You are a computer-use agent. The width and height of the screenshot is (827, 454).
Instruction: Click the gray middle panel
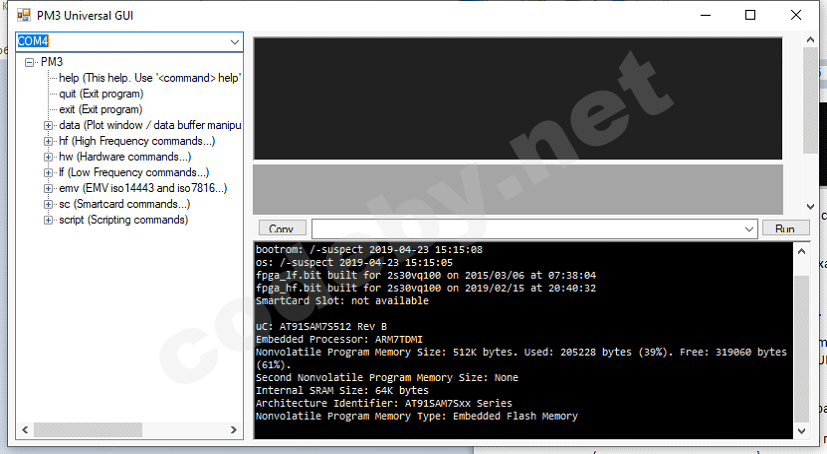(518, 189)
